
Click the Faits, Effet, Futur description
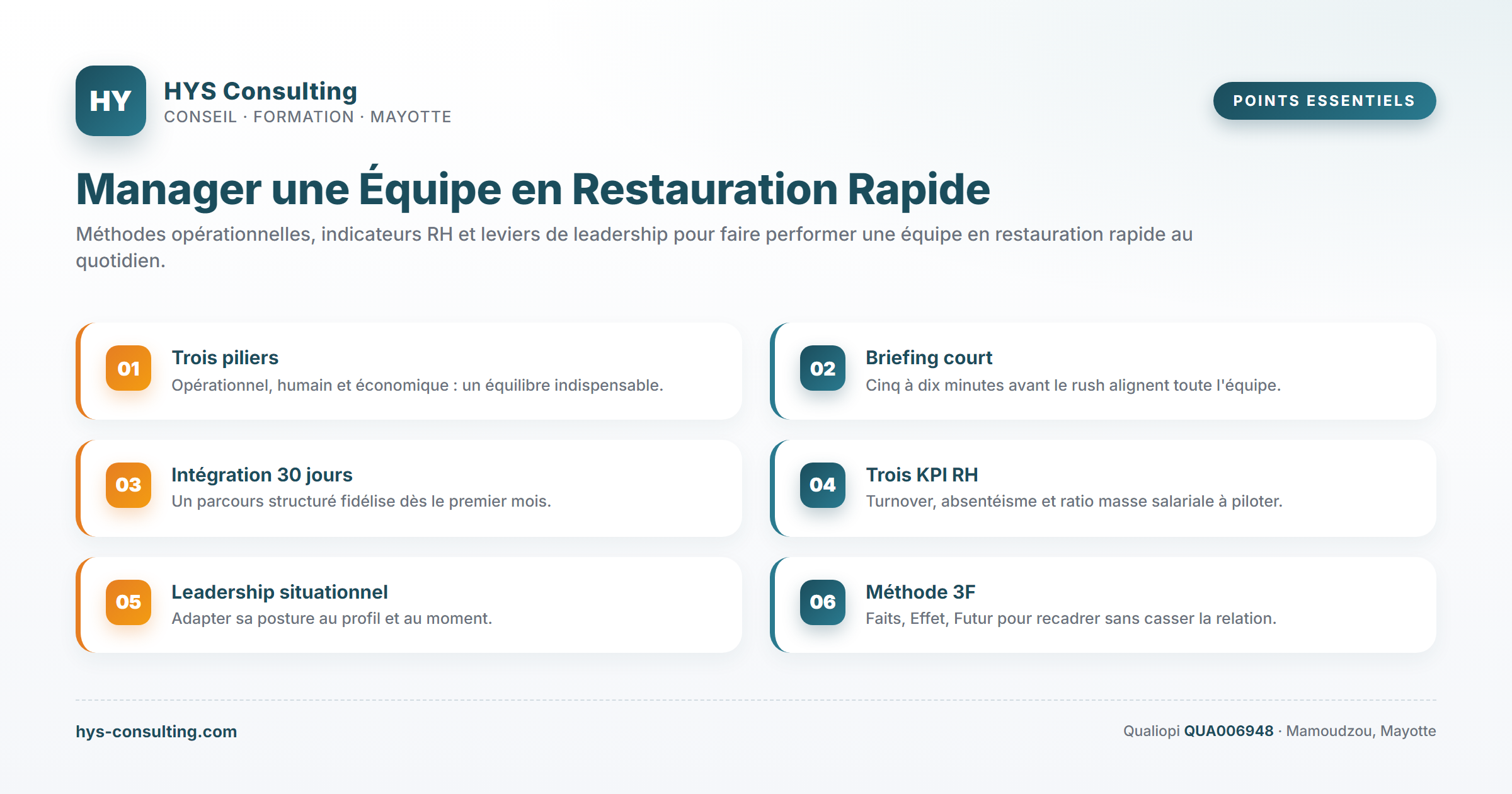1071,618
